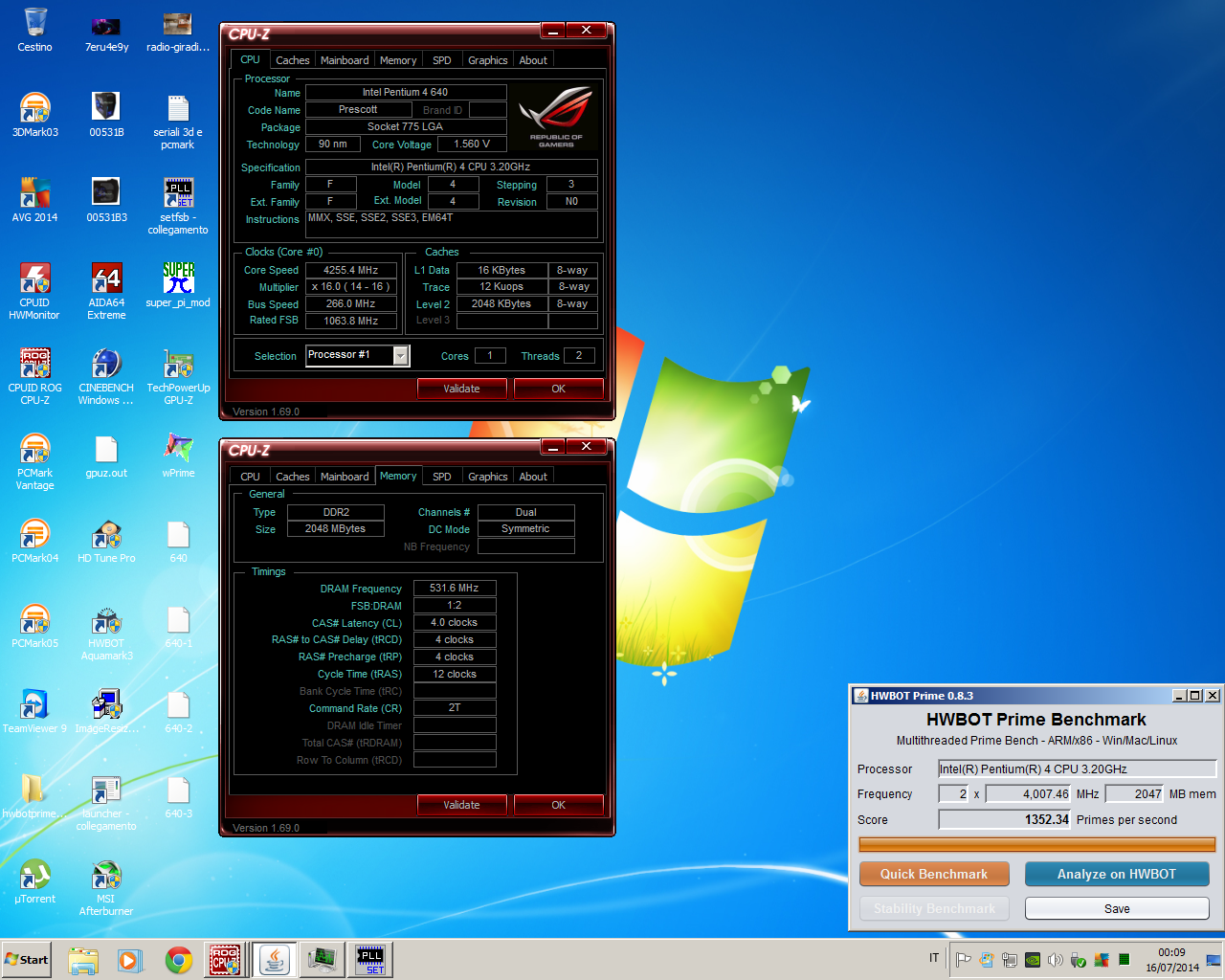The width and height of the screenshot is (1225, 980).
Task: Select the CINEBENCH Windows shortcut
Action: click(106, 376)
